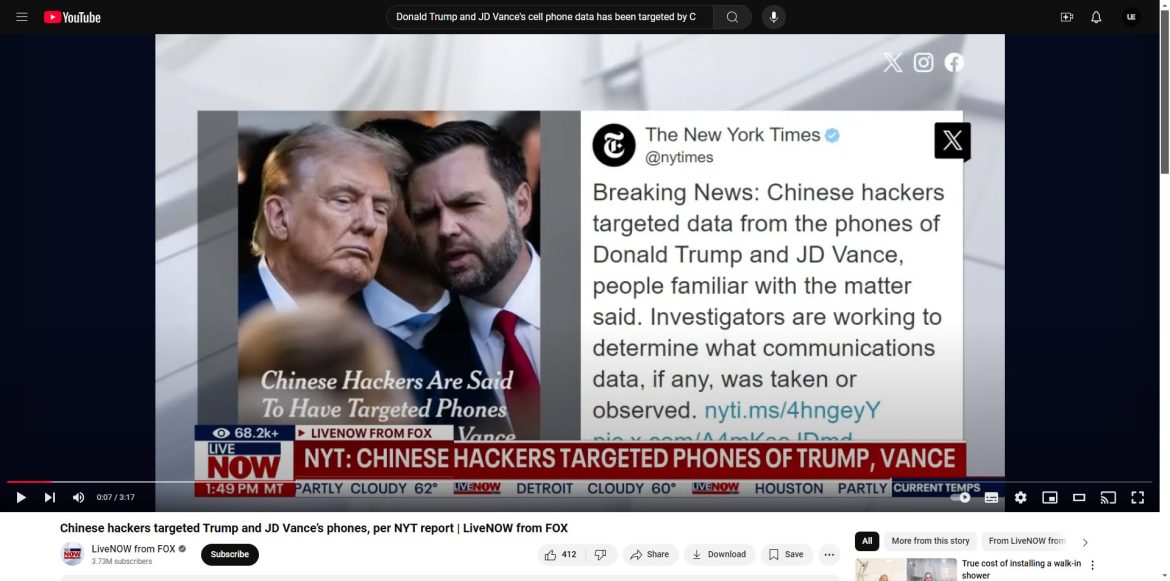1170x581 pixels.
Task: Mute the video volume
Action: [x=78, y=497]
